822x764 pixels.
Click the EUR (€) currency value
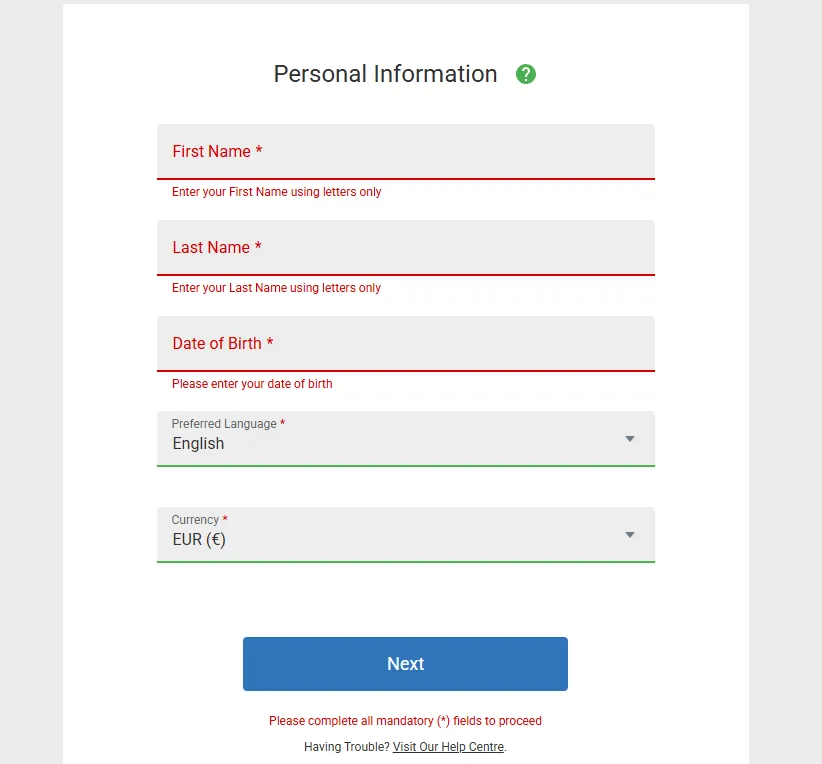pos(199,540)
